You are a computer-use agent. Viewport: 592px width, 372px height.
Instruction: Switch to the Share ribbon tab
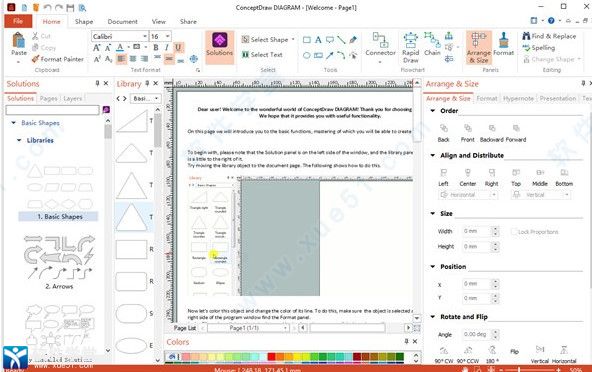pyautogui.click(x=188, y=22)
